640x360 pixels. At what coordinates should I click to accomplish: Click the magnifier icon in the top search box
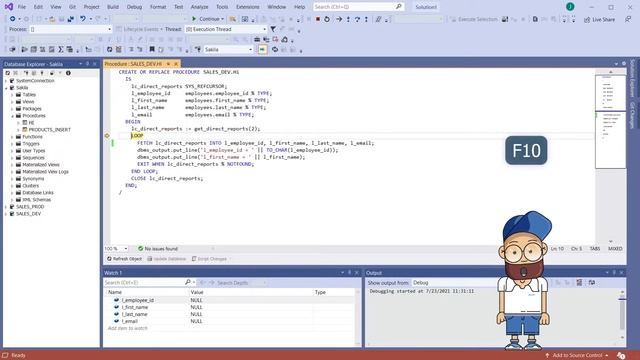[398, 7]
